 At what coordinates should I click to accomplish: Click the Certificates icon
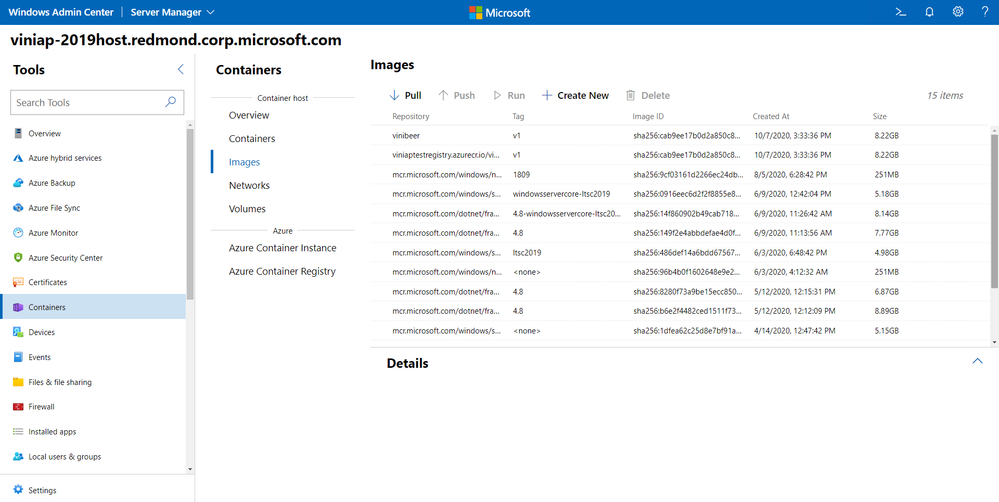click(x=18, y=282)
